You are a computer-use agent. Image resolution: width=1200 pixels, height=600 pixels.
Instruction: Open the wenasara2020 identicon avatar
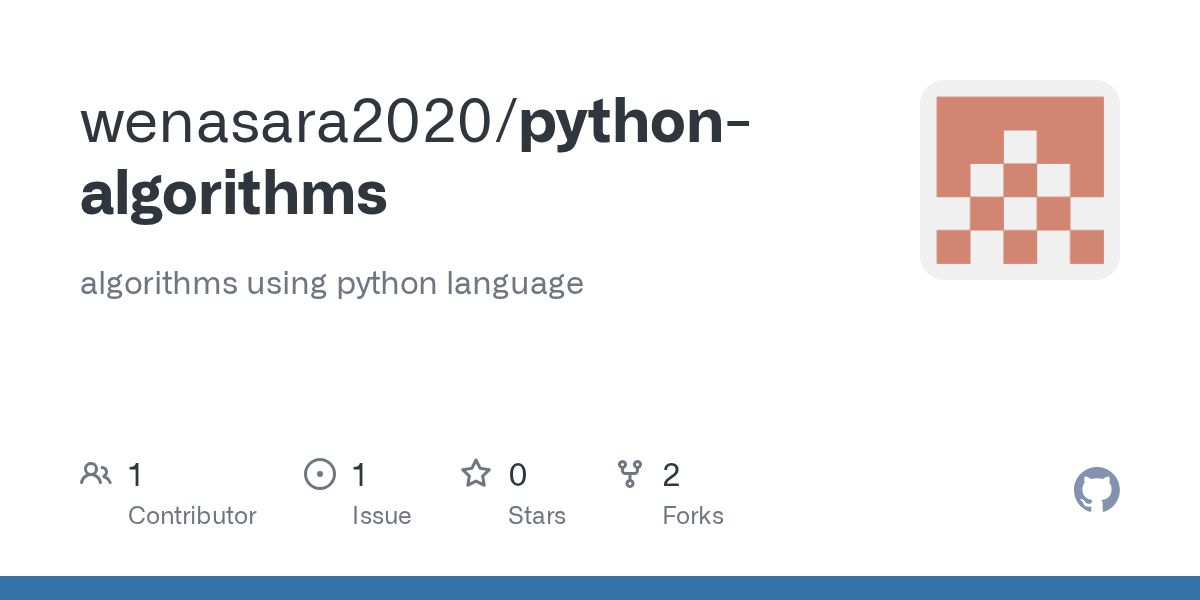pyautogui.click(x=1019, y=180)
